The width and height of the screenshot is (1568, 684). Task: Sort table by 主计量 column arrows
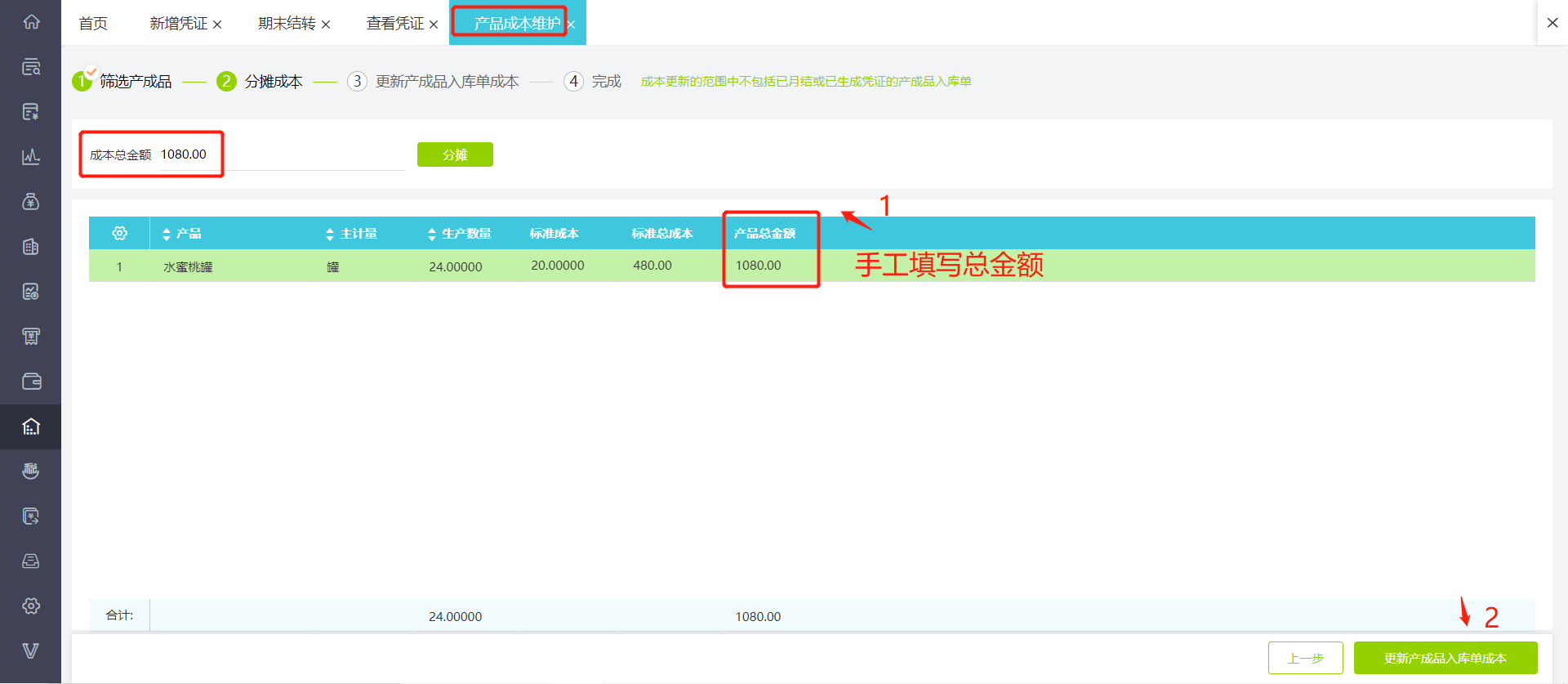(330, 235)
